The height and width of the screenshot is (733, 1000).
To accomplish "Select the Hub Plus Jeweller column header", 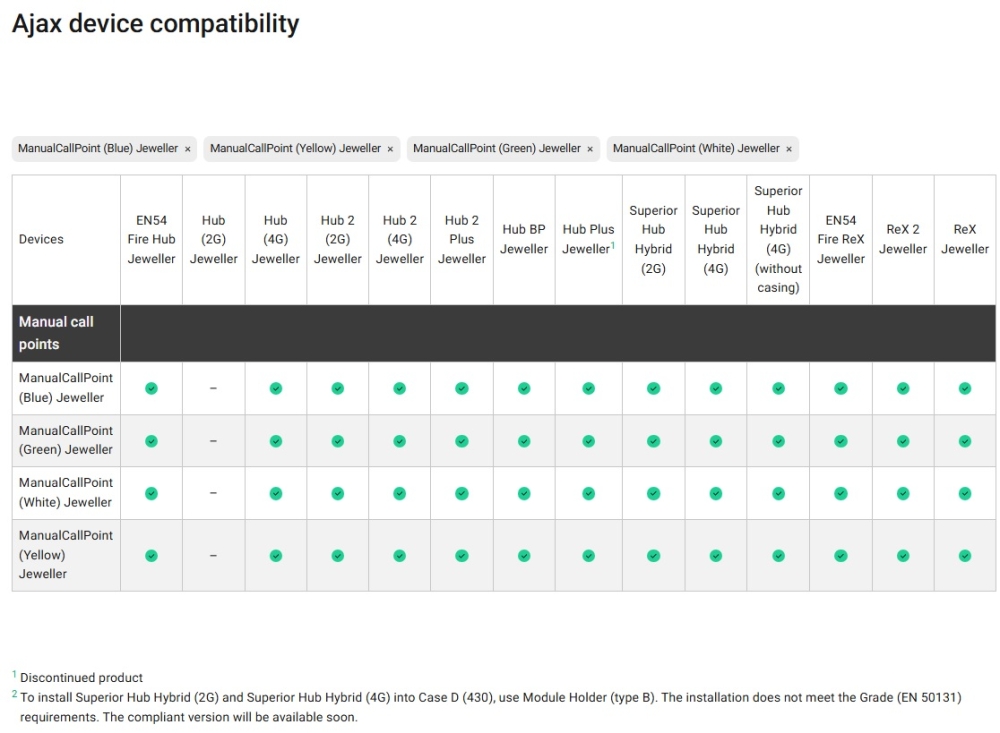I will (588, 239).
